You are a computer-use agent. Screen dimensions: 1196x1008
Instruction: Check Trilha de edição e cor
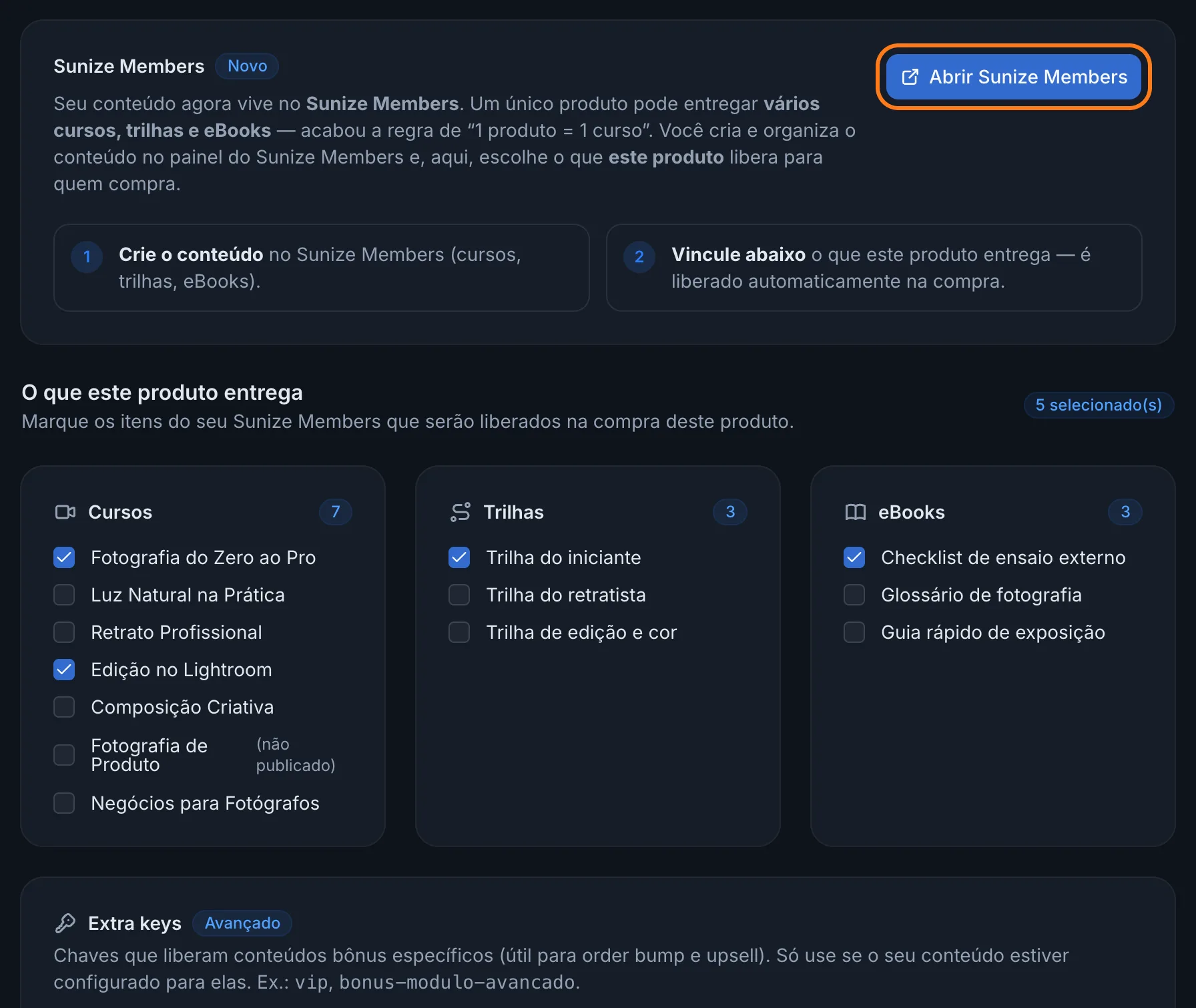[459, 632]
